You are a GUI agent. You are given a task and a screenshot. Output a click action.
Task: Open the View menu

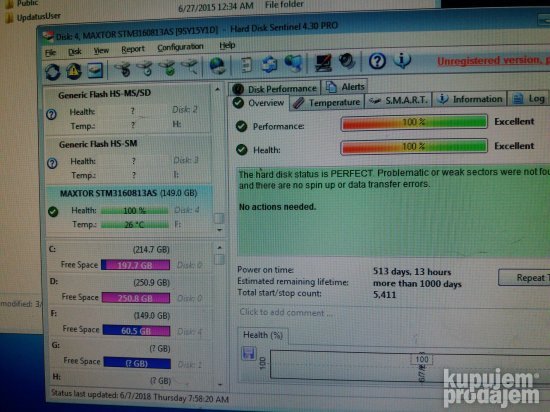pos(101,51)
